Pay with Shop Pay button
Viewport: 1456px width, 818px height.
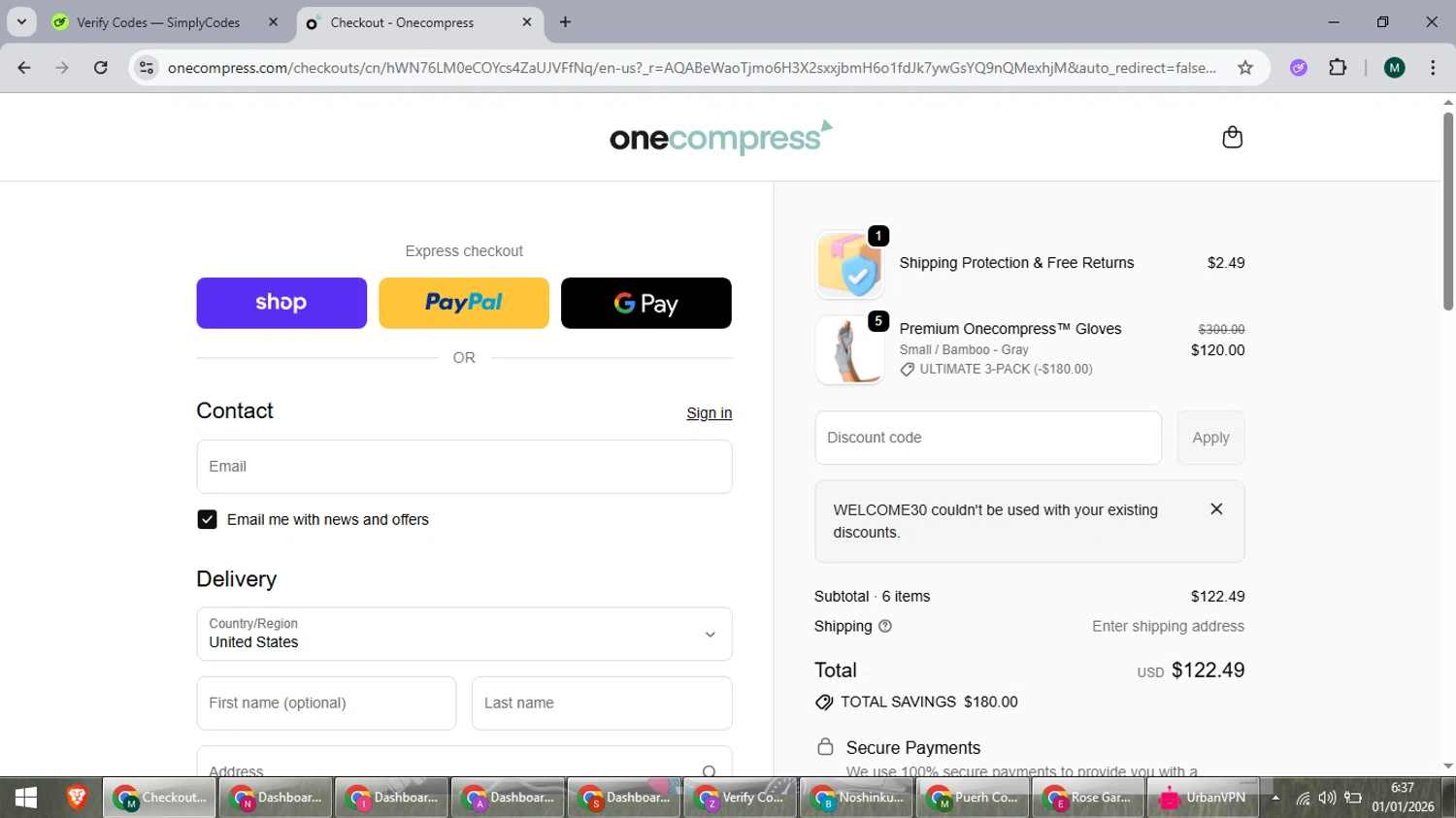[281, 303]
